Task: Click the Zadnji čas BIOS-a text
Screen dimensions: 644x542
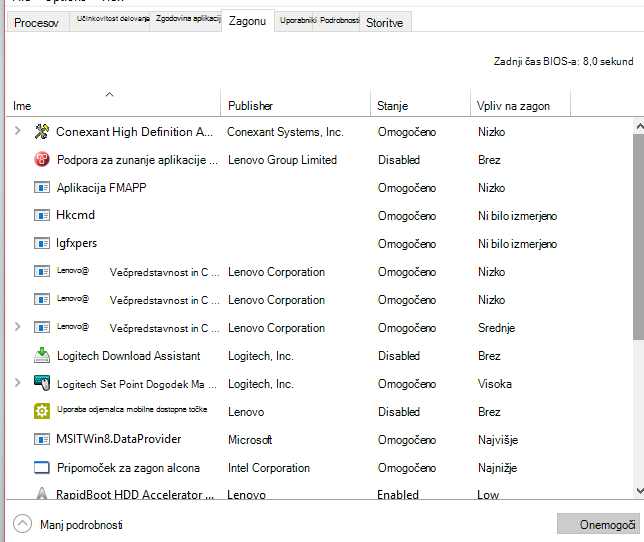Action: 564,61
